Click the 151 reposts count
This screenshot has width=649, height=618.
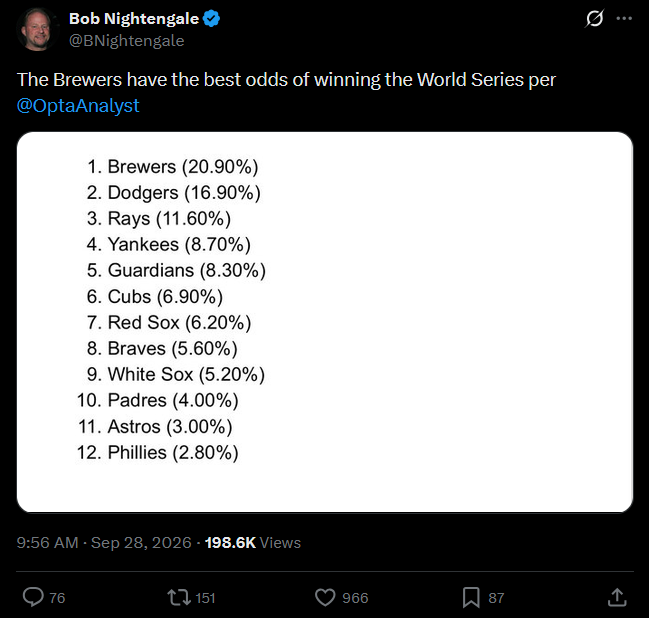point(205,598)
